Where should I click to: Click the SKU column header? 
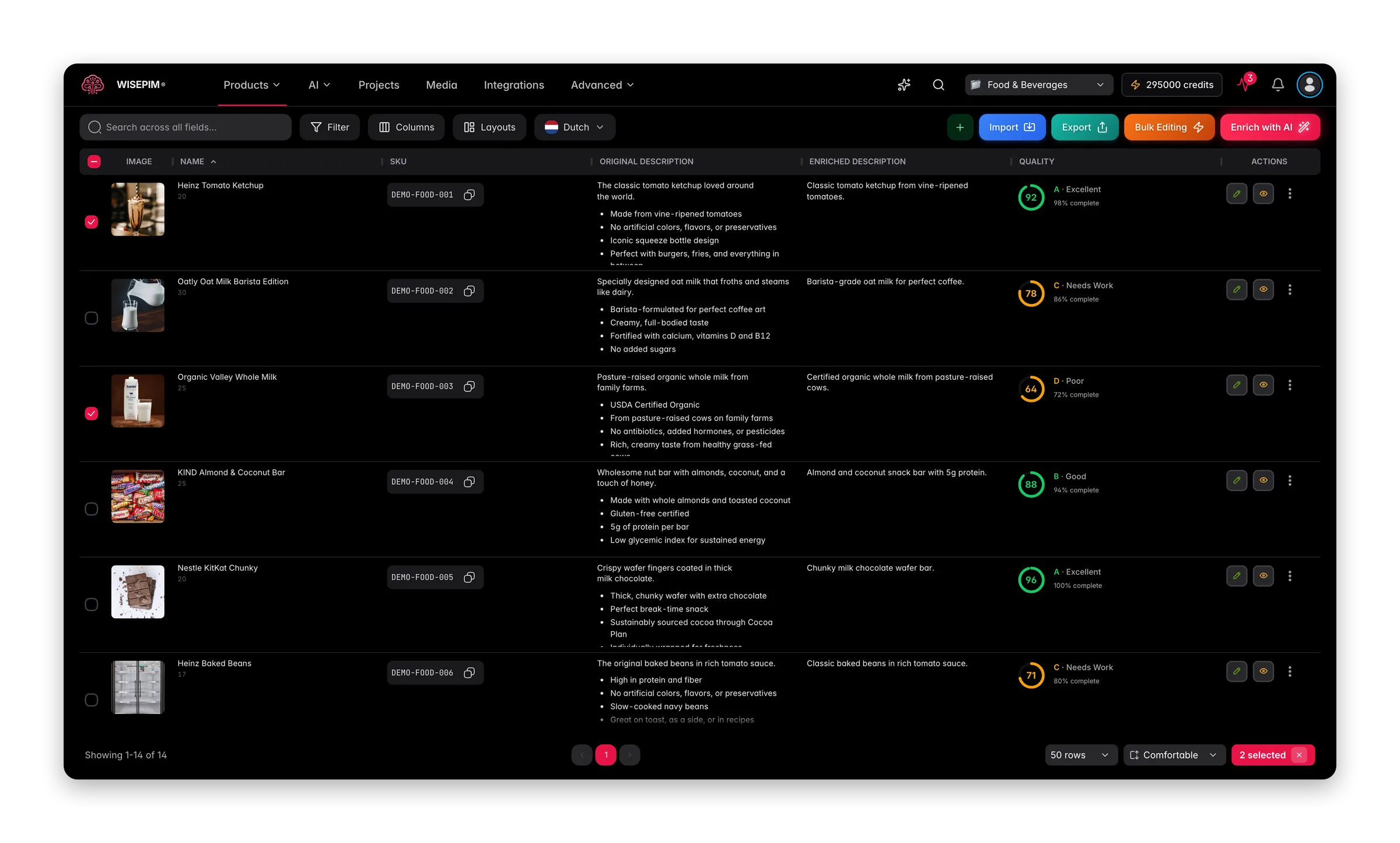click(x=398, y=162)
